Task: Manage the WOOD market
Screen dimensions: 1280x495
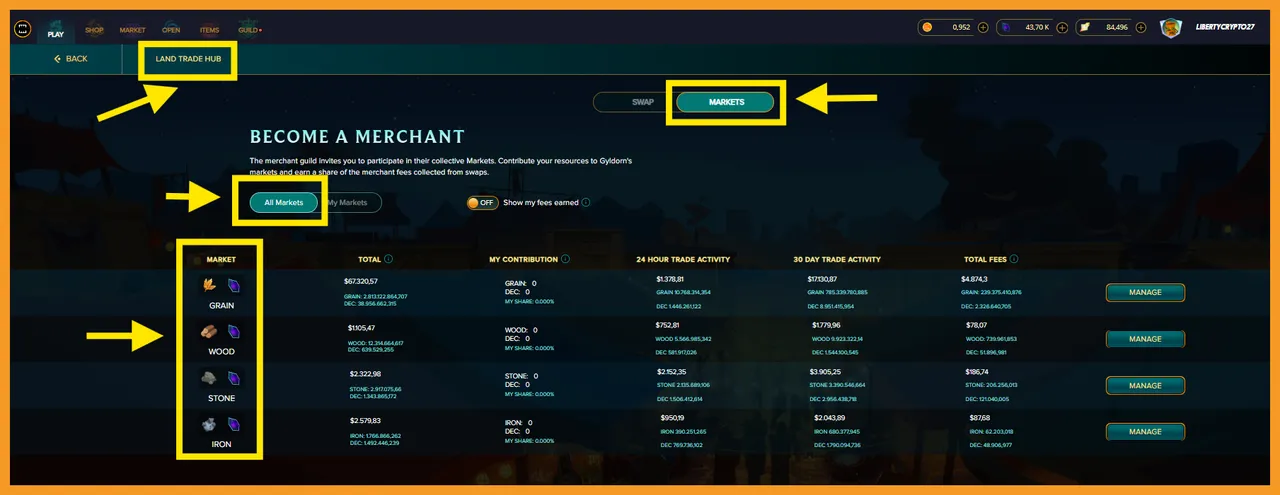Action: [x=1145, y=339]
